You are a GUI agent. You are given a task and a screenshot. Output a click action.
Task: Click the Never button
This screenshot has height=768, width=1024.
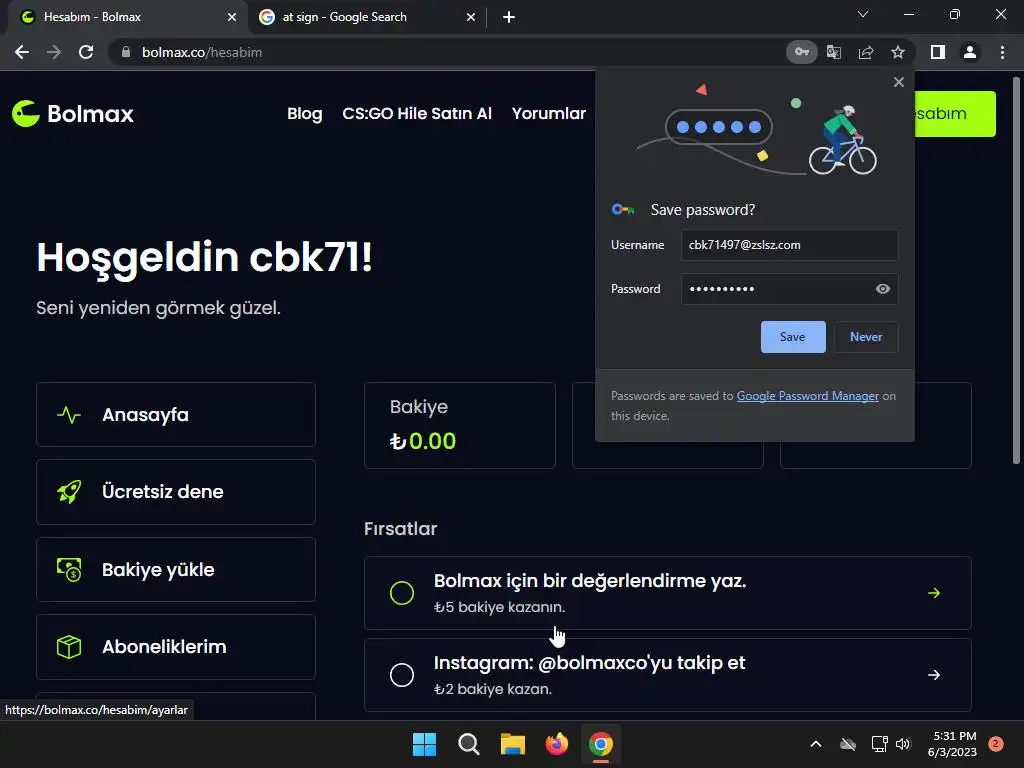866,337
